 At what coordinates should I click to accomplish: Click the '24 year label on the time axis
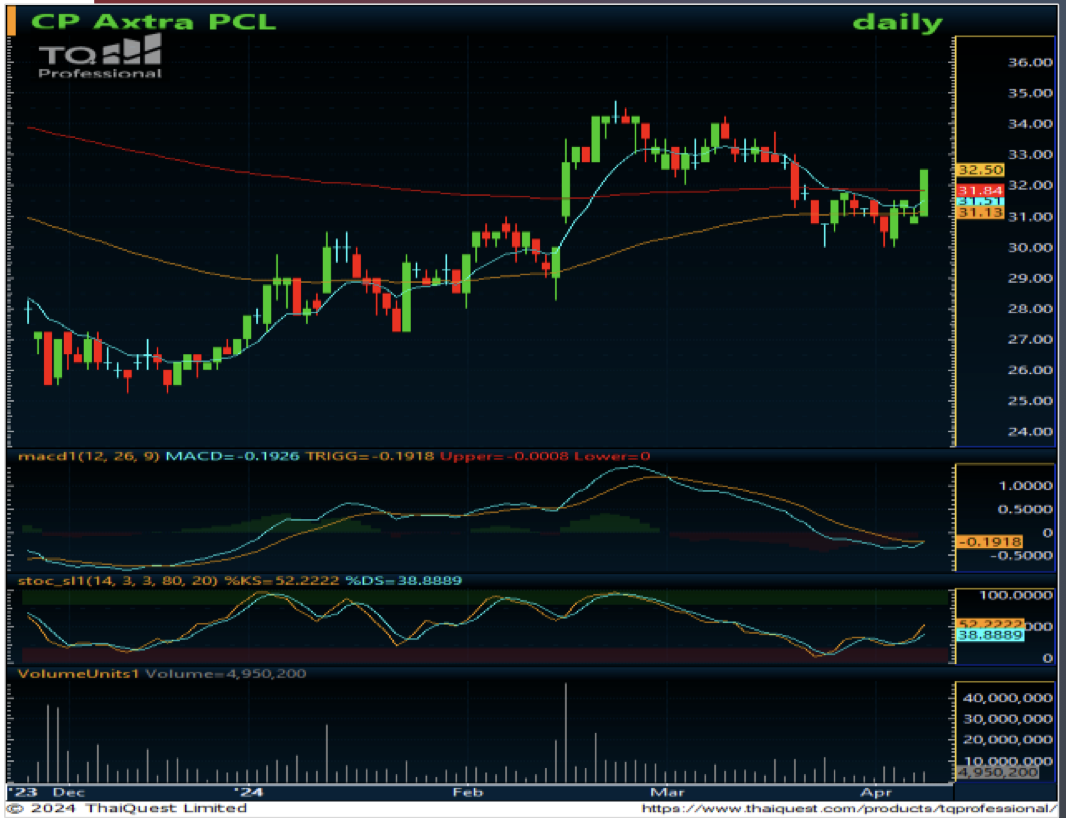click(x=247, y=792)
